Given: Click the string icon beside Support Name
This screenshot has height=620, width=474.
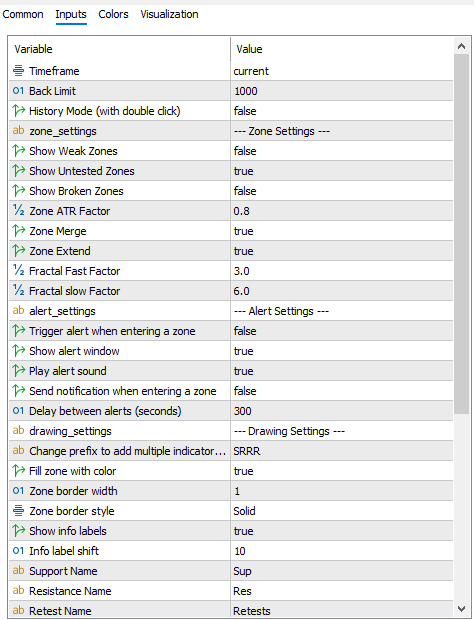Looking at the screenshot, I should click(x=19, y=571).
